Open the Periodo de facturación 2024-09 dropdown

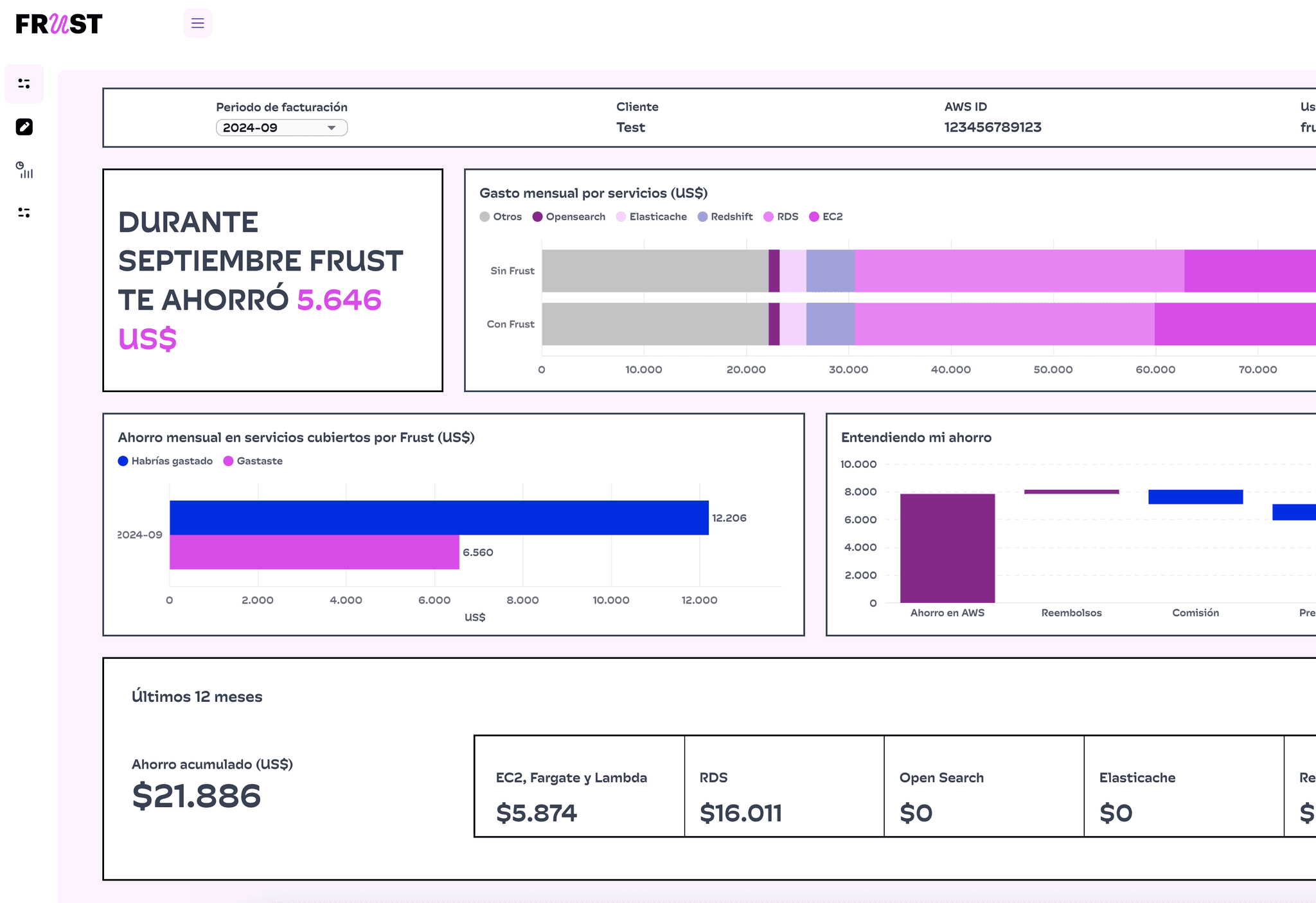click(x=281, y=127)
